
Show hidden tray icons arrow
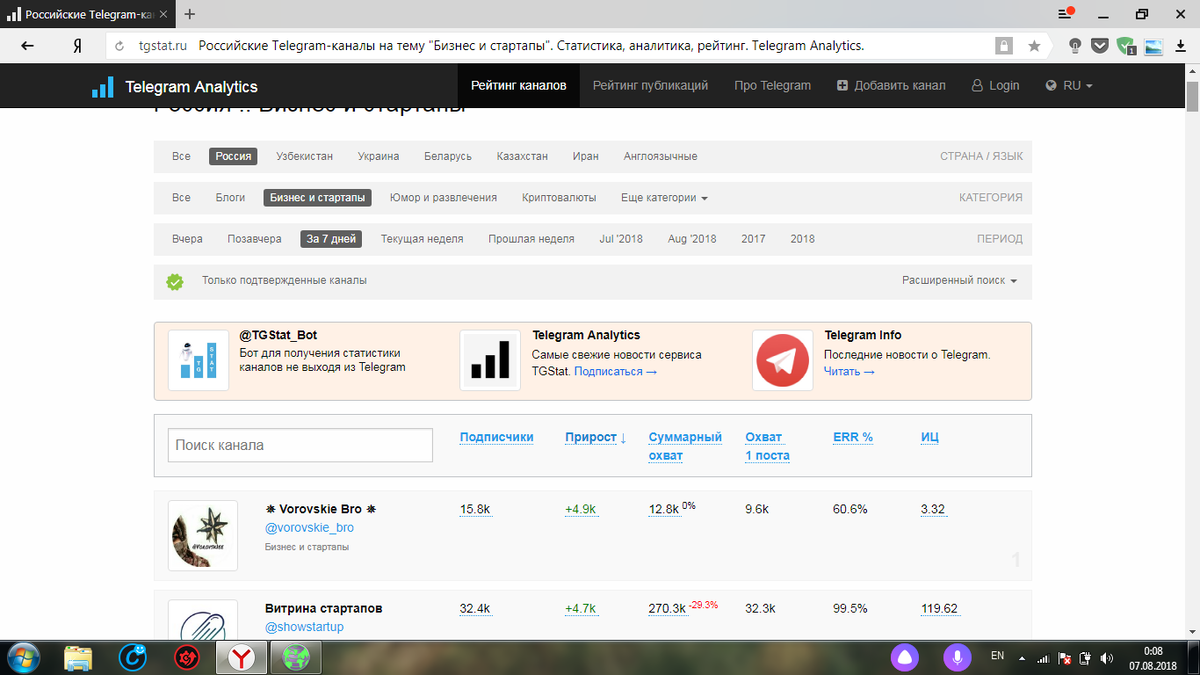coord(1022,659)
